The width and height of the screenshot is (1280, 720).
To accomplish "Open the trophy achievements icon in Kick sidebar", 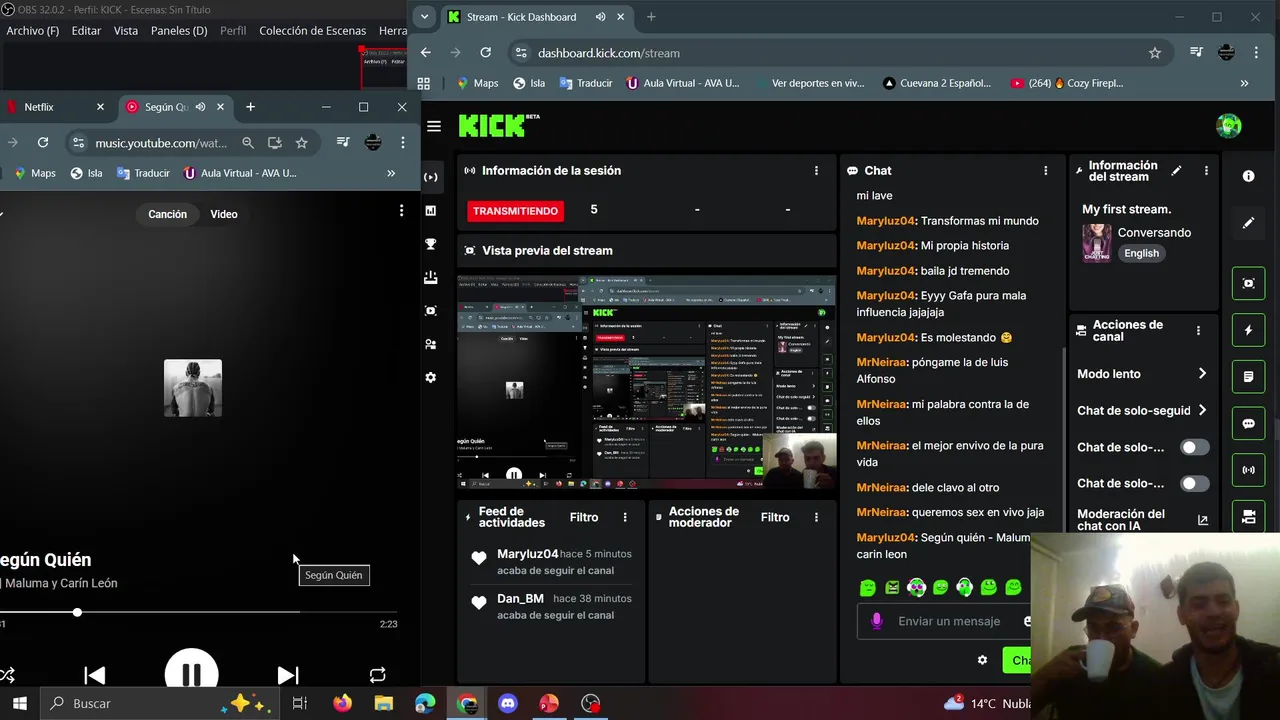I will coord(431,244).
